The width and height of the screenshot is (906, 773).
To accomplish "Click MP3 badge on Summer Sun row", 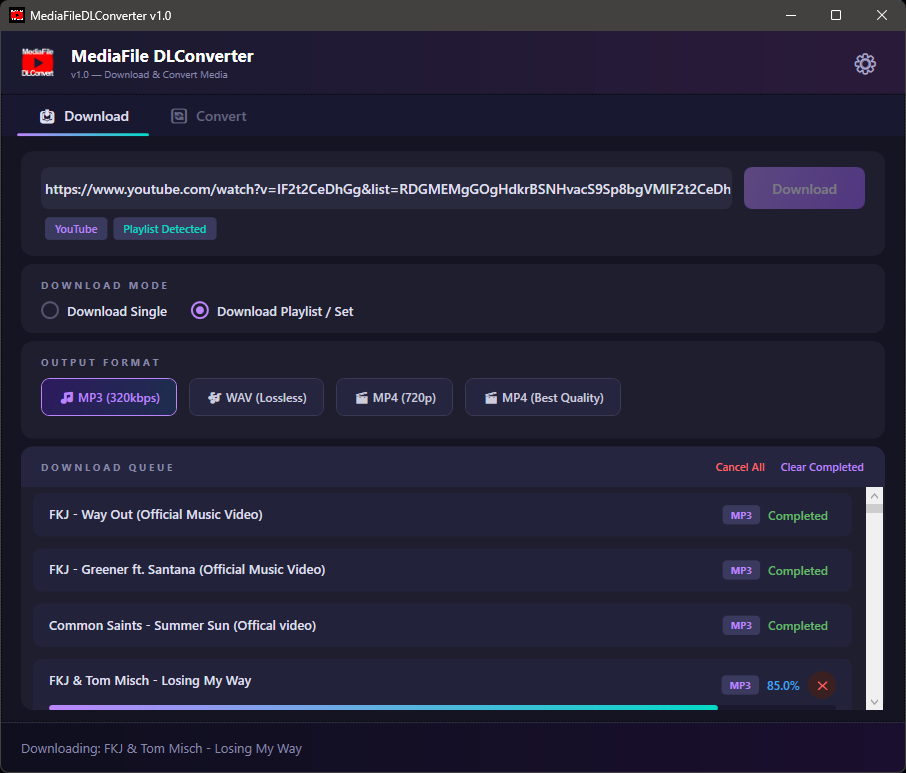I will (741, 625).
